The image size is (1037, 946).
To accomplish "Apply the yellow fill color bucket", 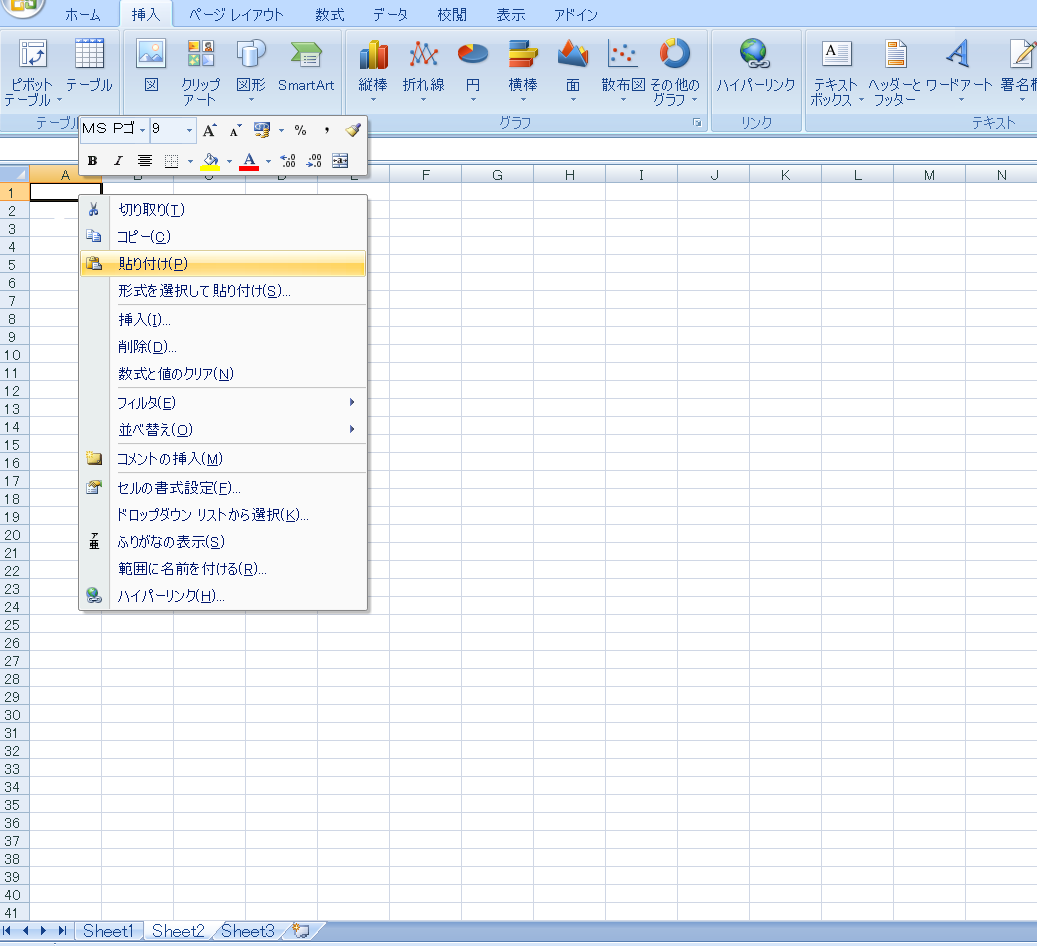I will [x=210, y=161].
